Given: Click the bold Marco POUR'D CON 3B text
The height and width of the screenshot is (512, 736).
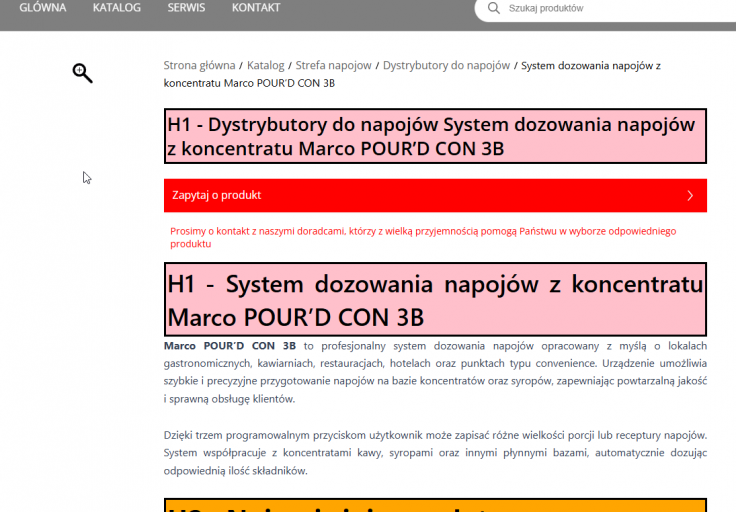Looking at the screenshot, I should 230,346.
